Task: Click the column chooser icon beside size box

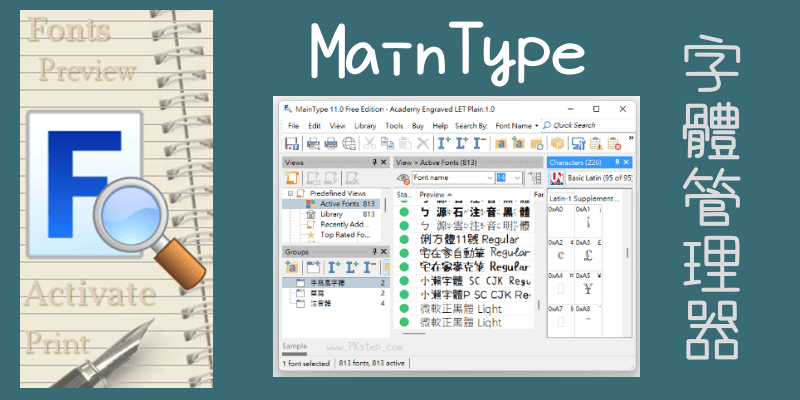Action: tap(535, 178)
